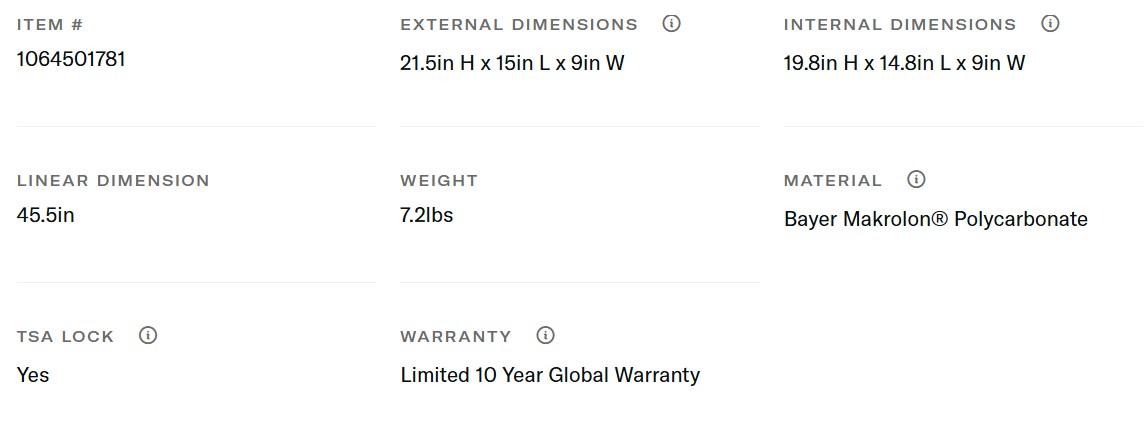
Task: Open the External Dimensions info icon
Action: tap(672, 24)
